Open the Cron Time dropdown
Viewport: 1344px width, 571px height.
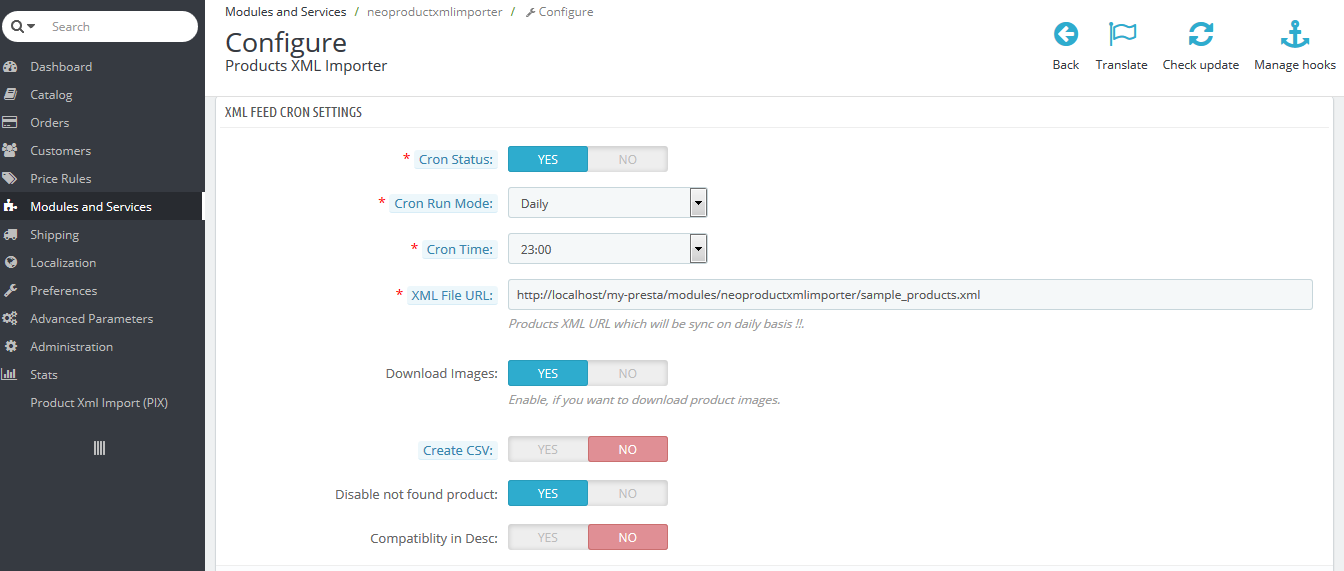click(x=607, y=250)
